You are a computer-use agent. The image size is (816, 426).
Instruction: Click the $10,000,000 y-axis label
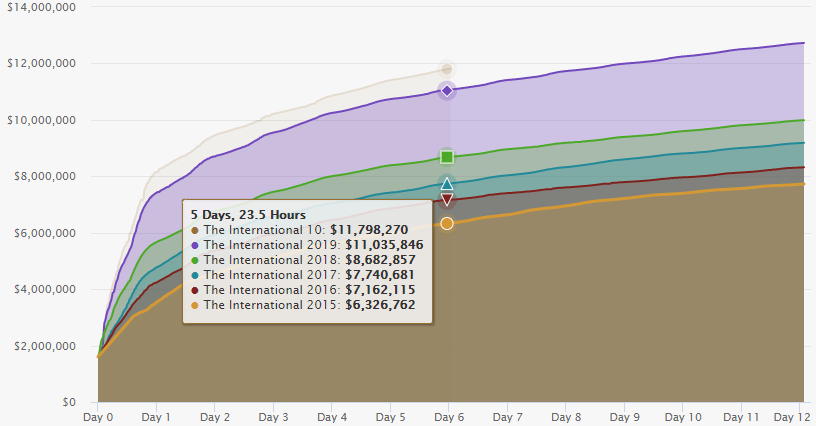(42, 120)
